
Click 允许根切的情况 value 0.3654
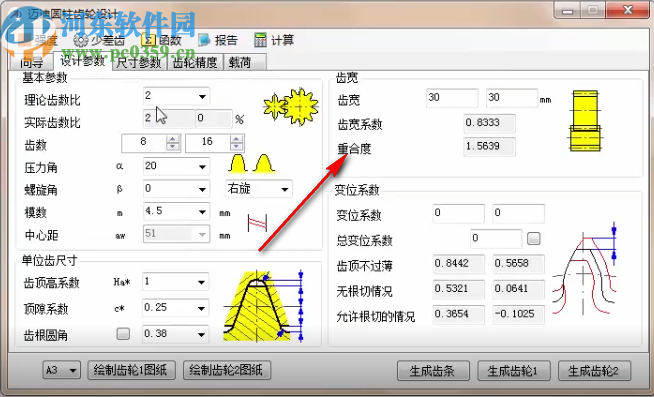tap(458, 314)
